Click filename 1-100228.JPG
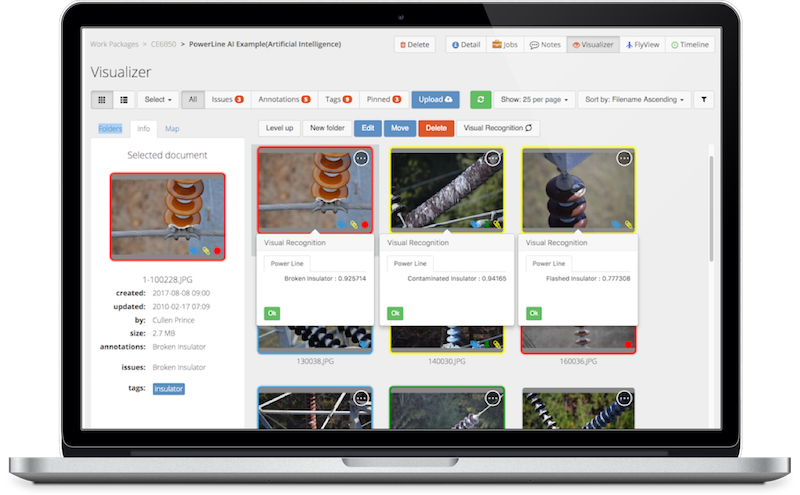Viewport: 800px width, 495px height. 167,280
